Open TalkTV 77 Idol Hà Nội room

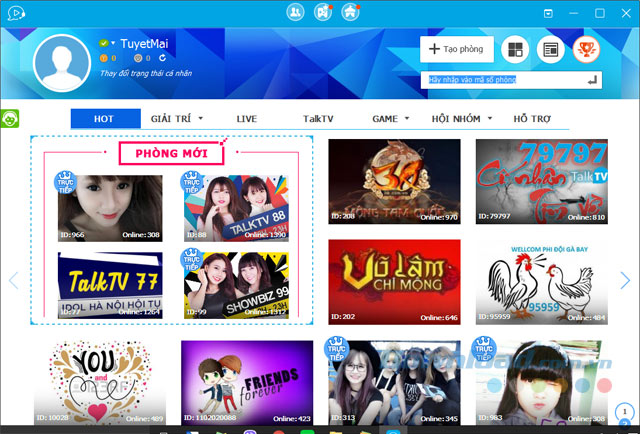pos(110,285)
